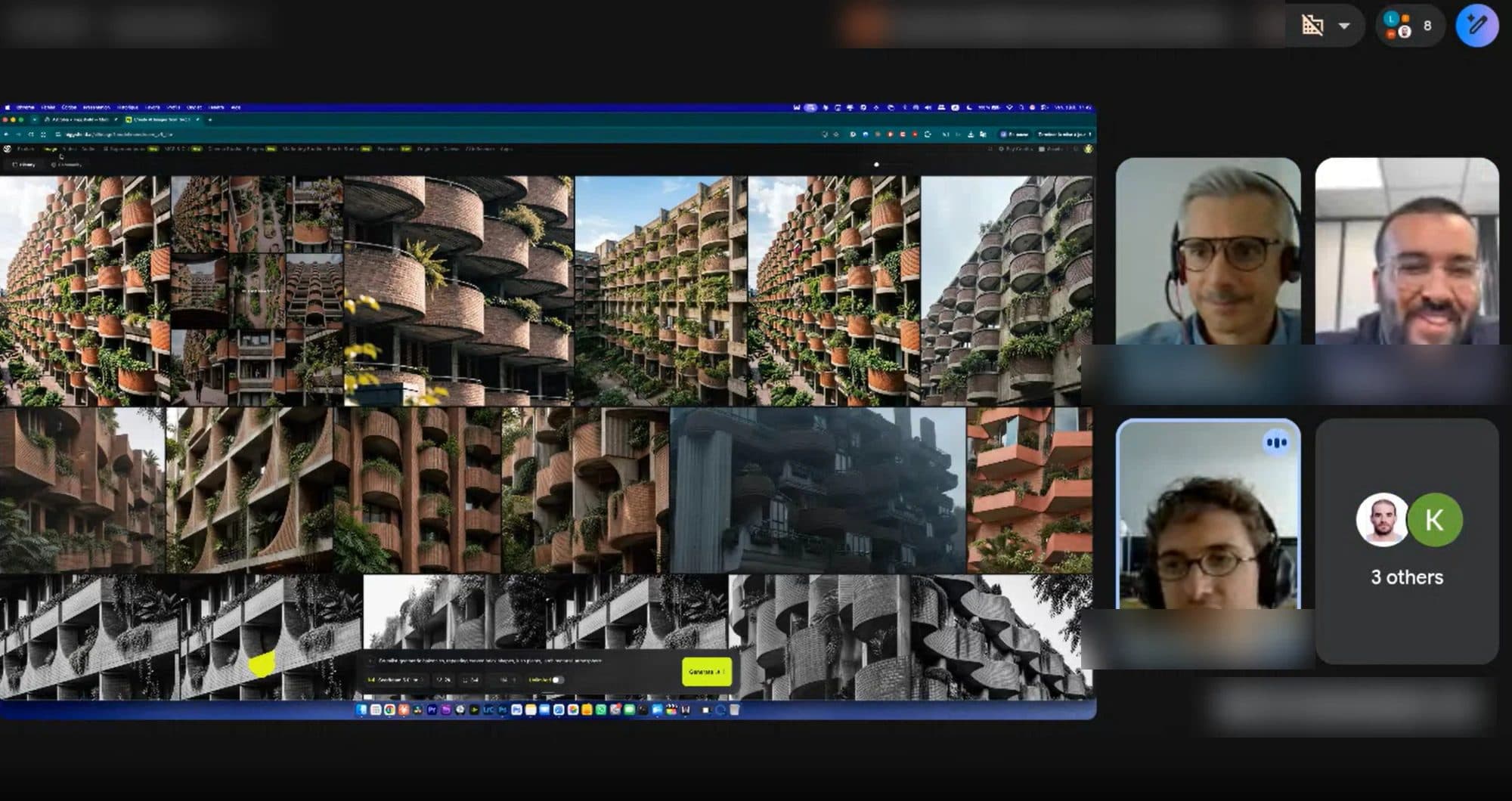Open Premiere Pro from the dock
1512x801 pixels.
[x=432, y=710]
